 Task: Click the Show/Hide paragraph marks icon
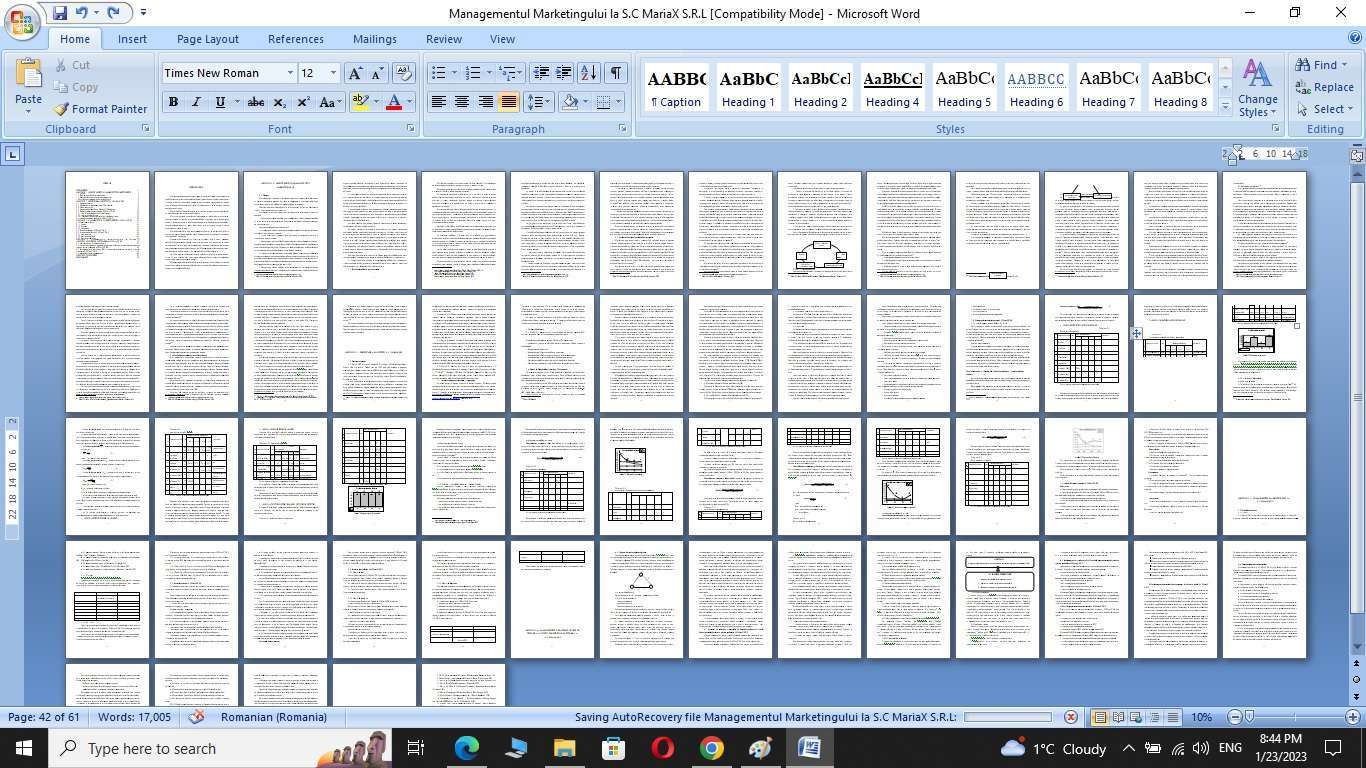pyautogui.click(x=616, y=73)
